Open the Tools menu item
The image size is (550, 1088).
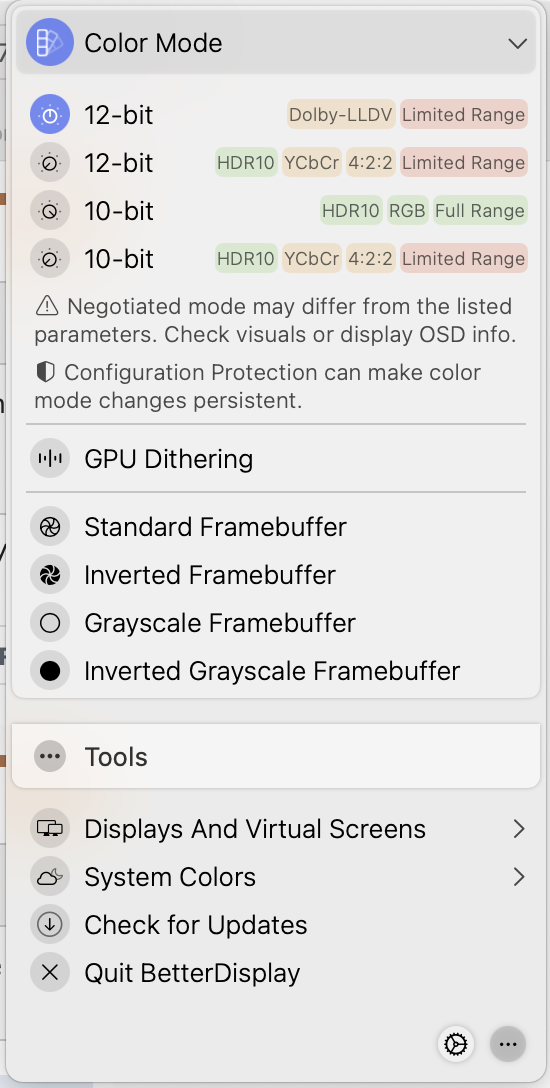tap(276, 756)
